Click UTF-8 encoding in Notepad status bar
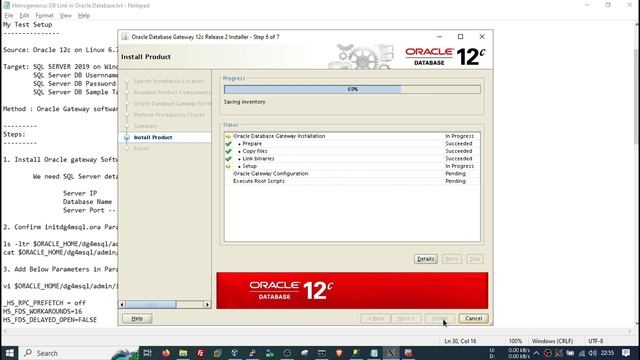This screenshot has width=640, height=360. point(596,341)
